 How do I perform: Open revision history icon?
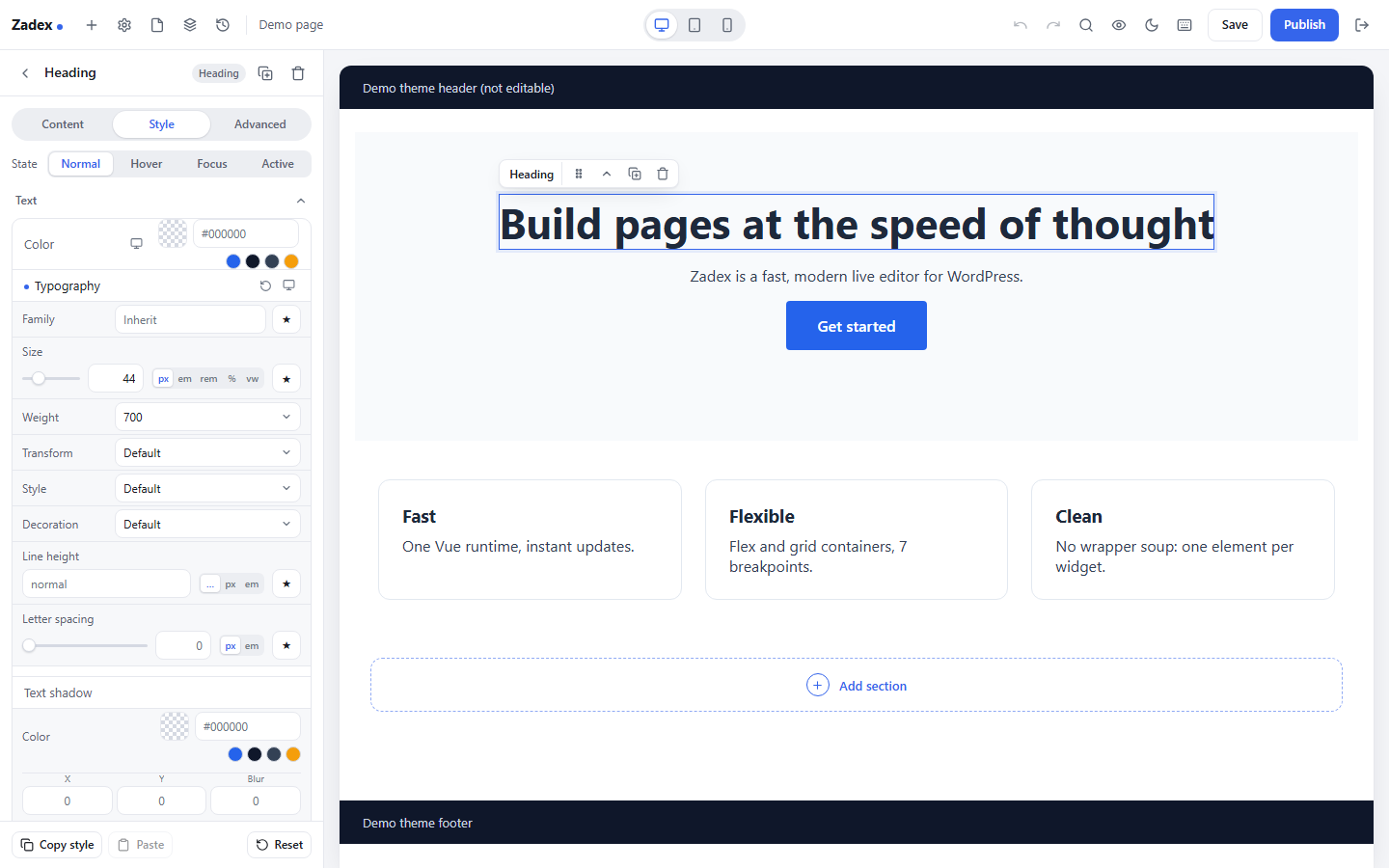coord(223,25)
